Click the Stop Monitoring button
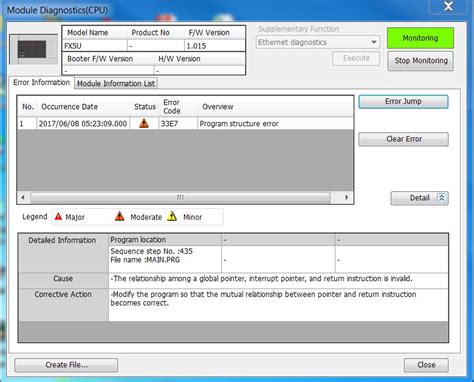The height and width of the screenshot is (382, 474). [x=421, y=61]
